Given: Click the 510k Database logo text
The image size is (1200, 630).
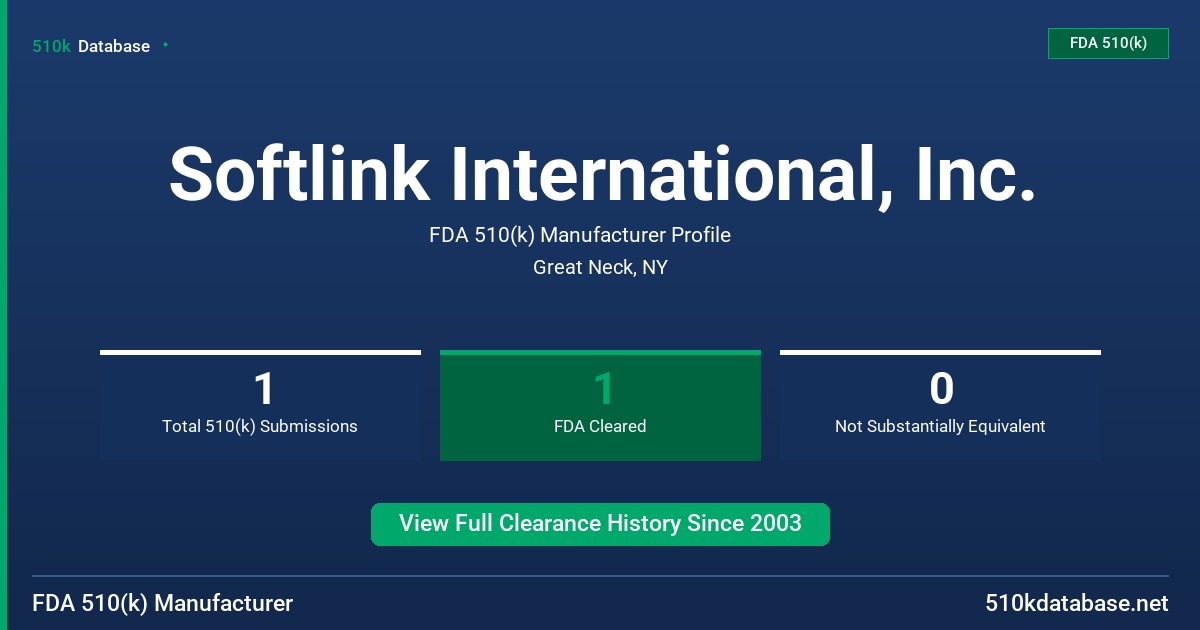Looking at the screenshot, I should click(x=91, y=46).
